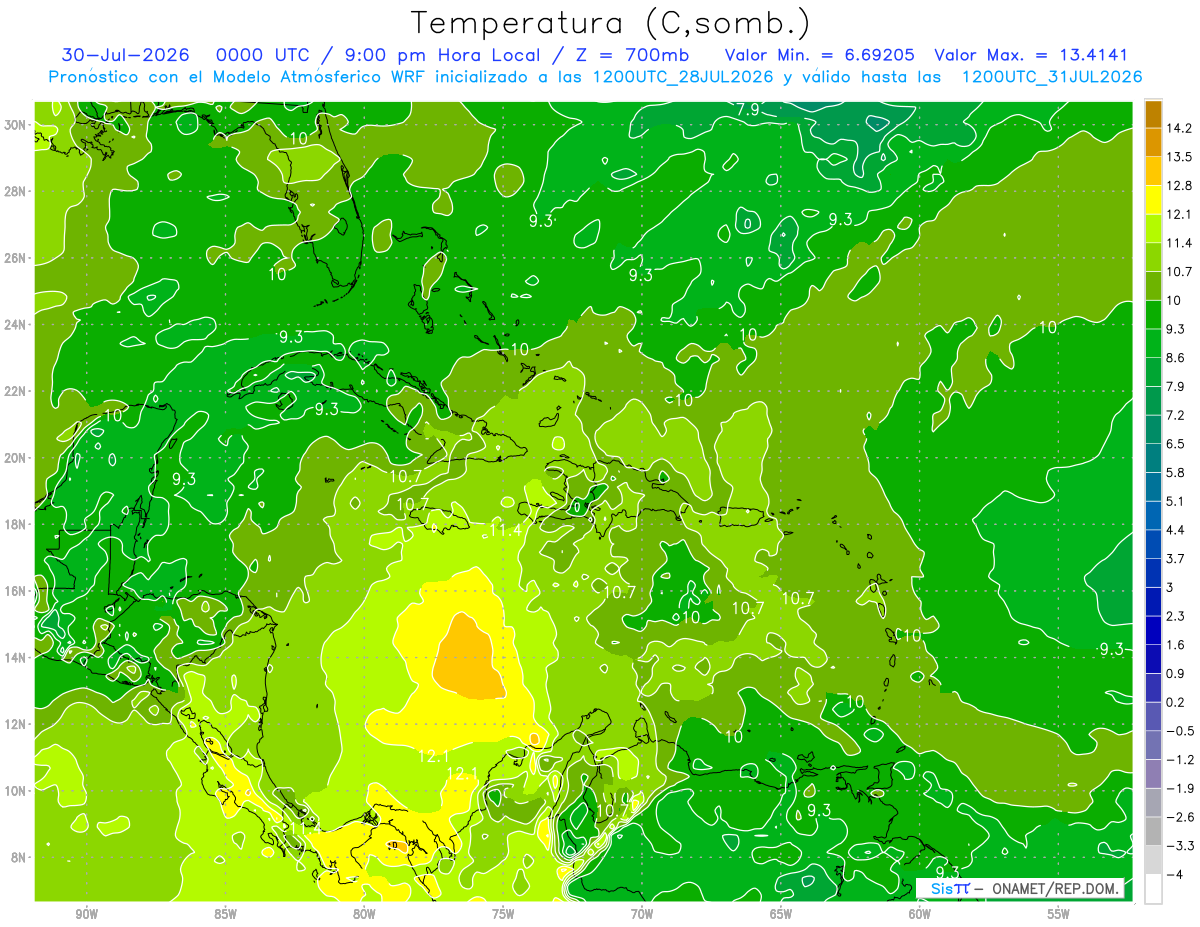The width and height of the screenshot is (1200, 927).
Task: Click the "6.5" colorbar scale value
Action: tap(1178, 443)
